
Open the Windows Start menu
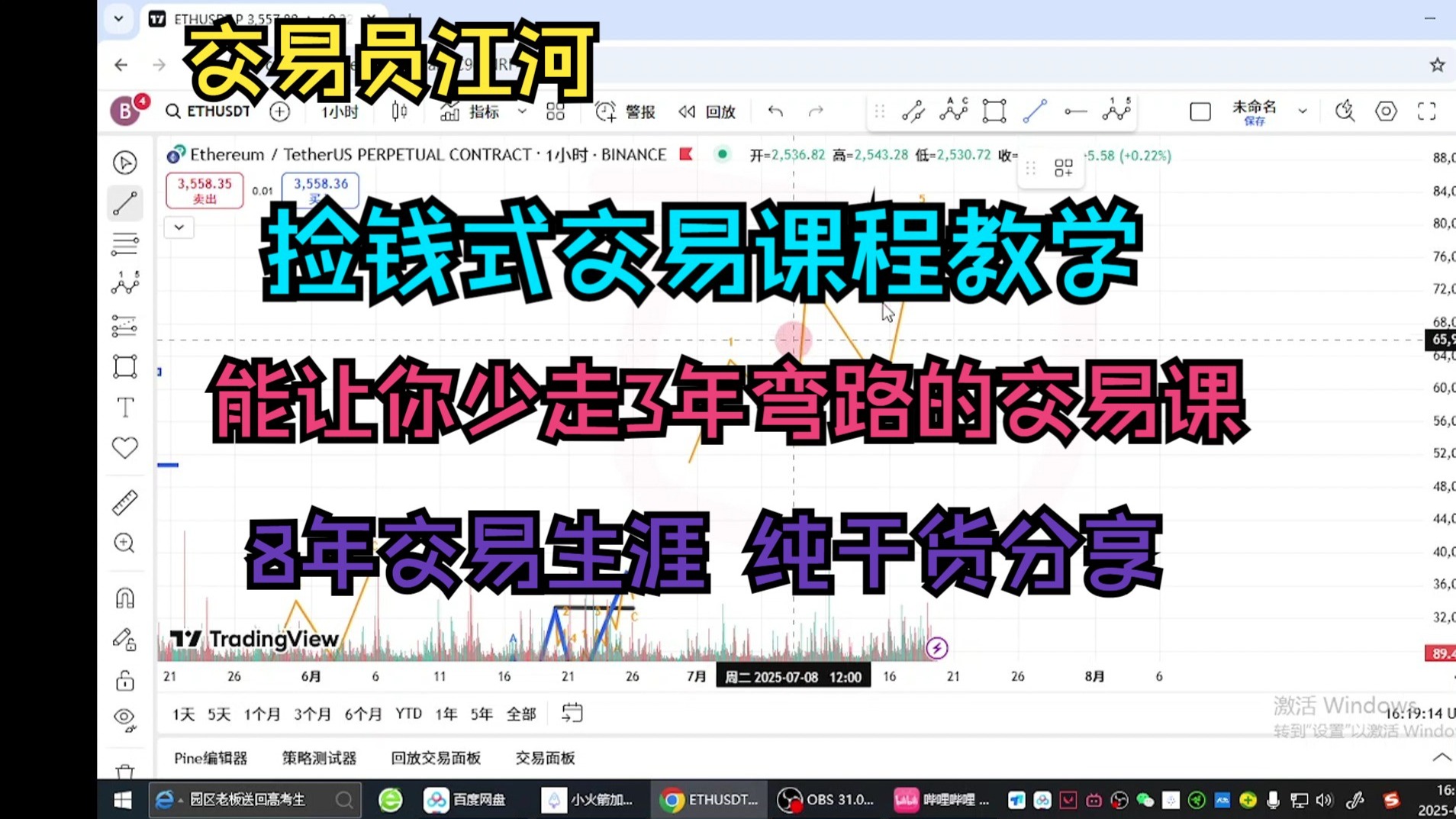coord(122,799)
